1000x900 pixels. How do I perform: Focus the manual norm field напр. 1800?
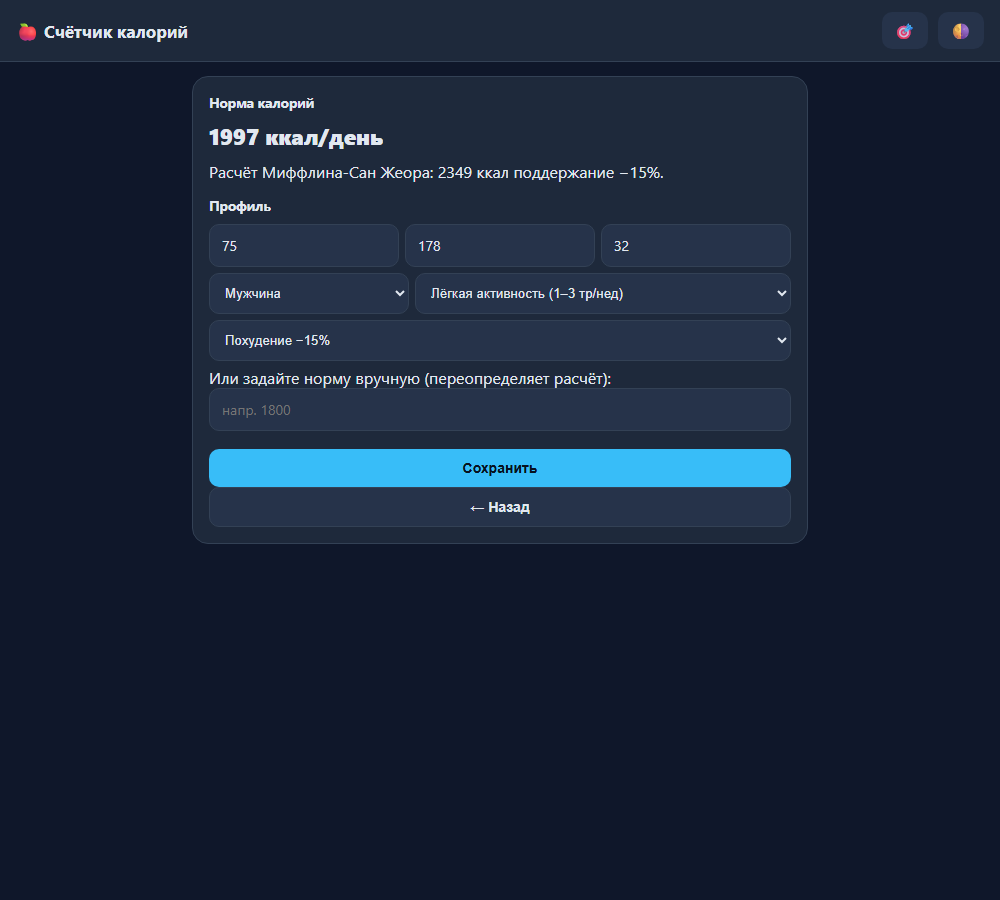click(500, 409)
